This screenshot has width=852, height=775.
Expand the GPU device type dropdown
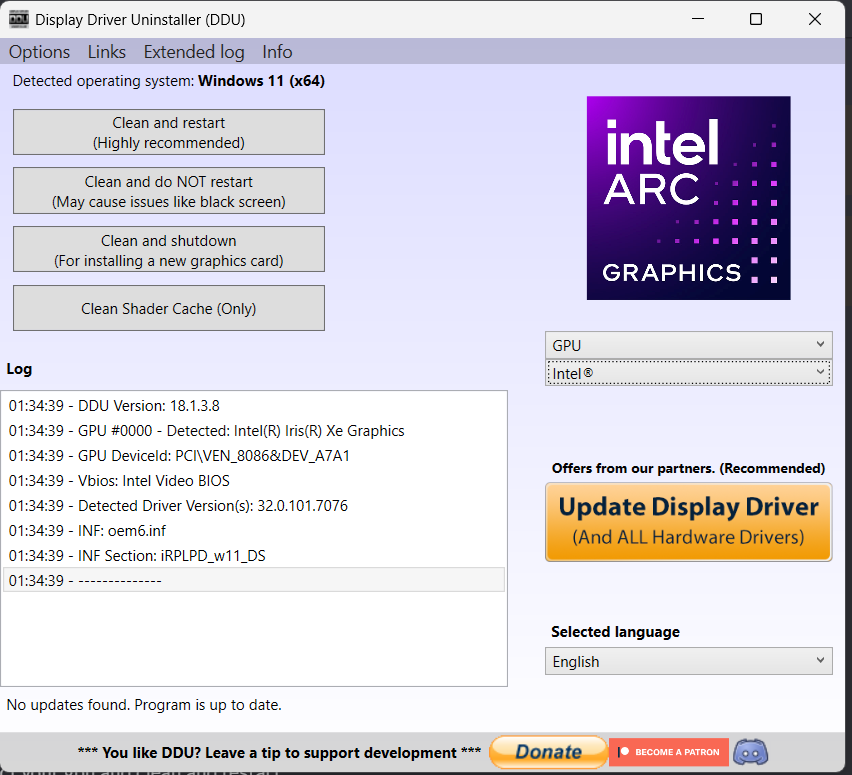tap(688, 346)
